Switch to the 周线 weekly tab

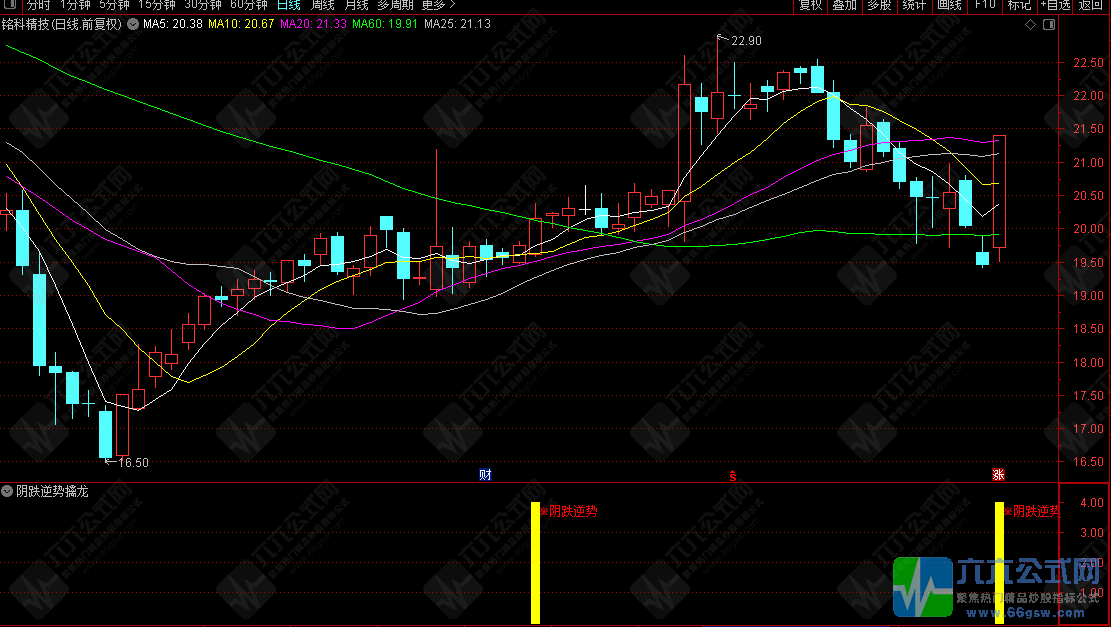pos(322,5)
